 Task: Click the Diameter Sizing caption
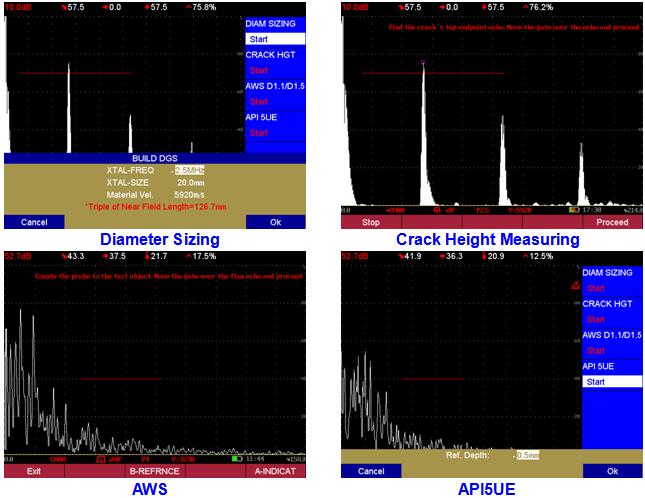[x=160, y=240]
